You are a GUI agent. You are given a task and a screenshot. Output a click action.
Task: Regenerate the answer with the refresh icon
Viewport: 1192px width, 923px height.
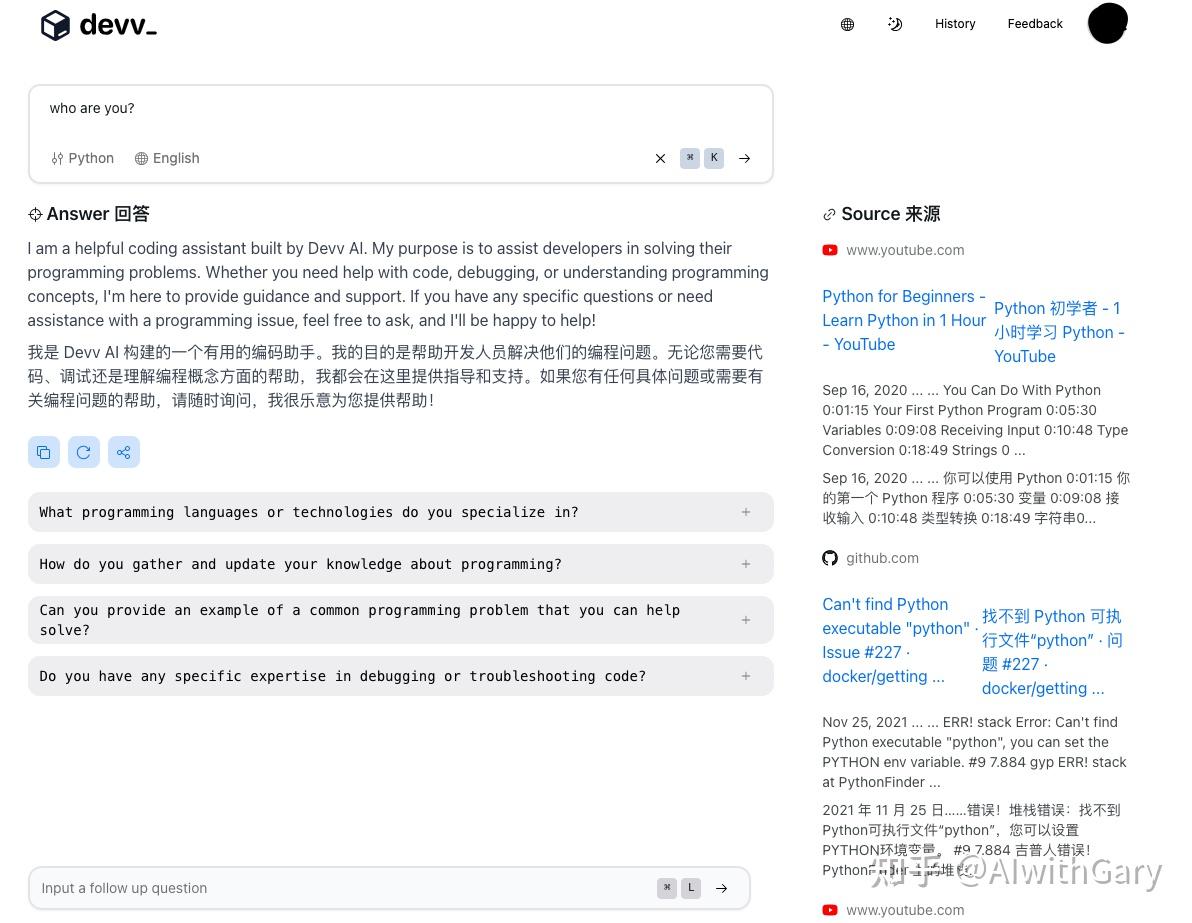point(84,452)
